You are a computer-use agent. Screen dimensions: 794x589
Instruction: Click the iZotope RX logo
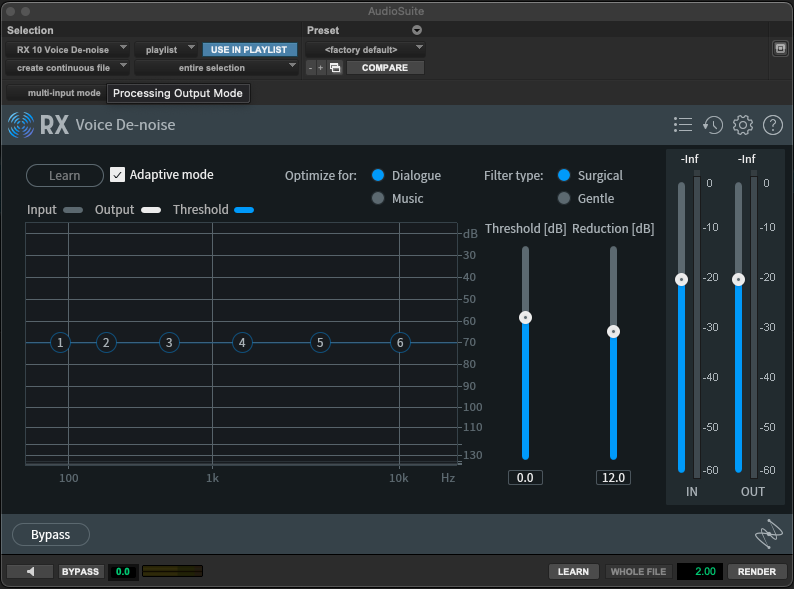[21, 125]
